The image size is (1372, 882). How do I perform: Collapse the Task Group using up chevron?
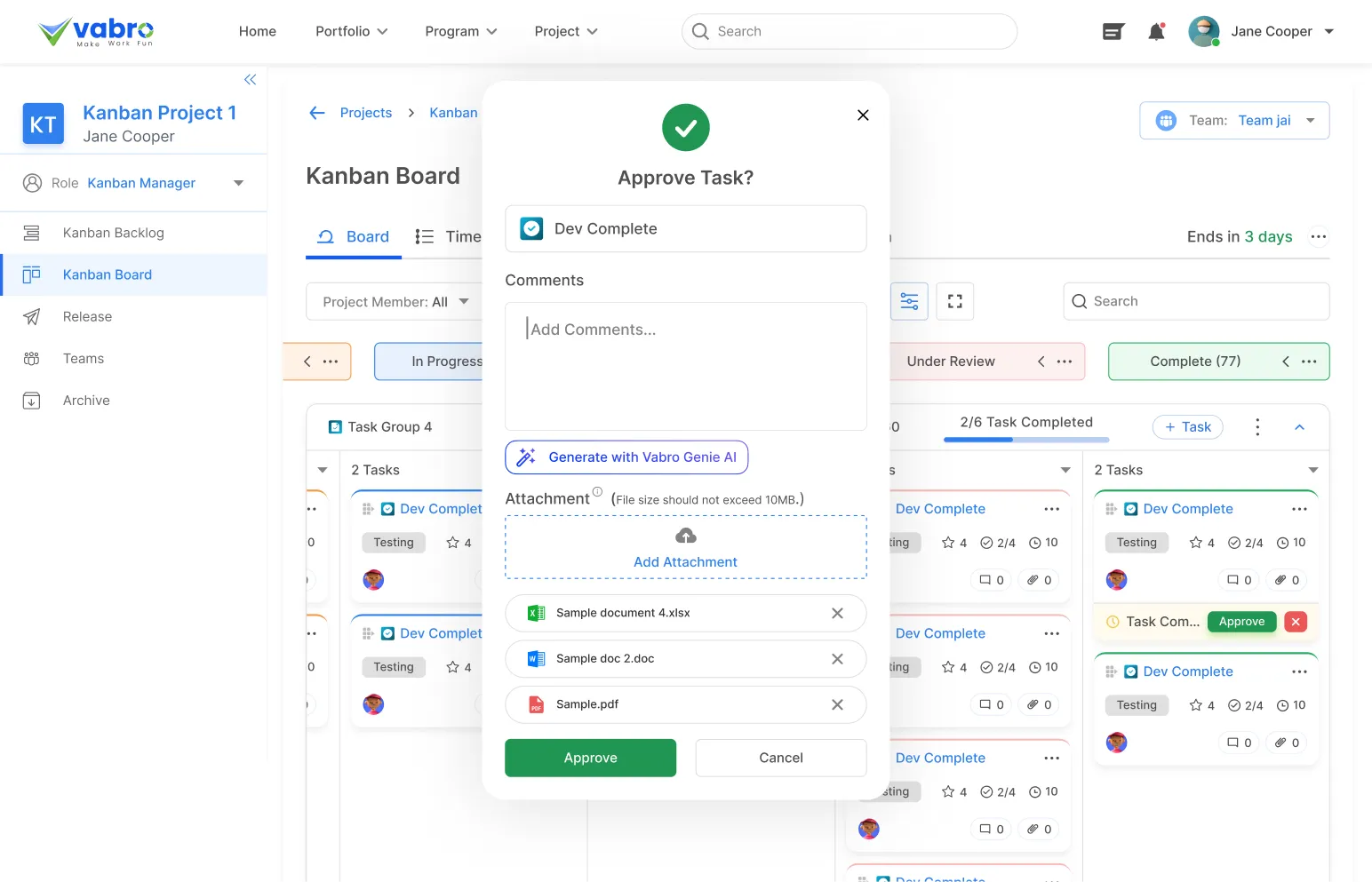tap(1299, 427)
